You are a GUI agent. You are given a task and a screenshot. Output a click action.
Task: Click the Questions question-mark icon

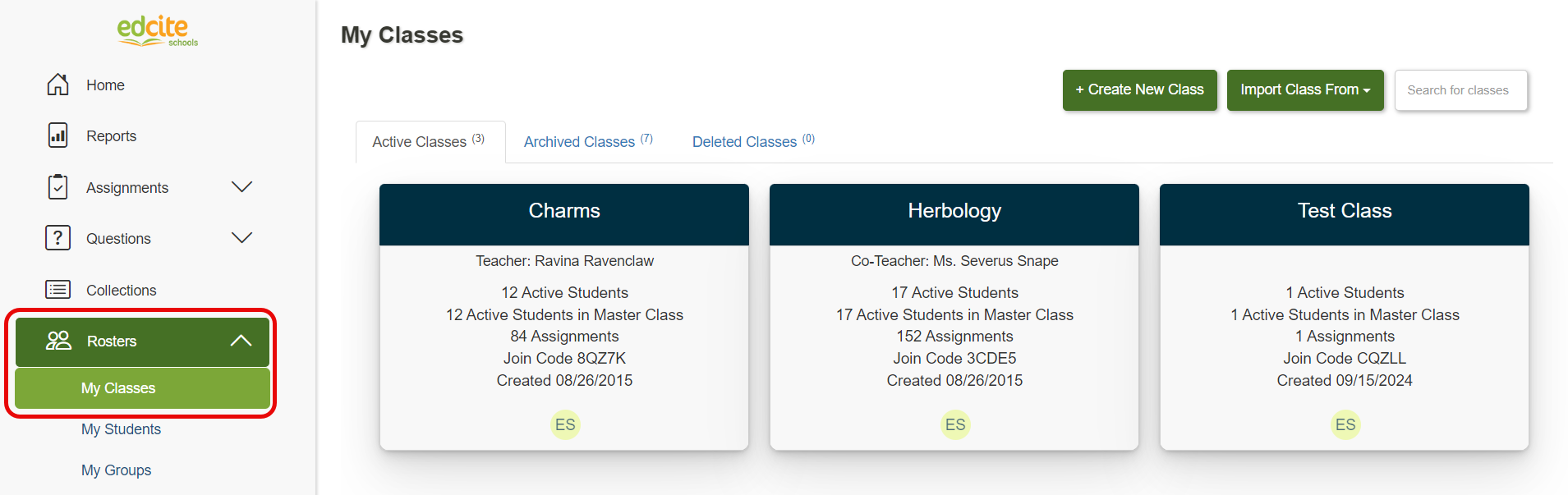57,238
